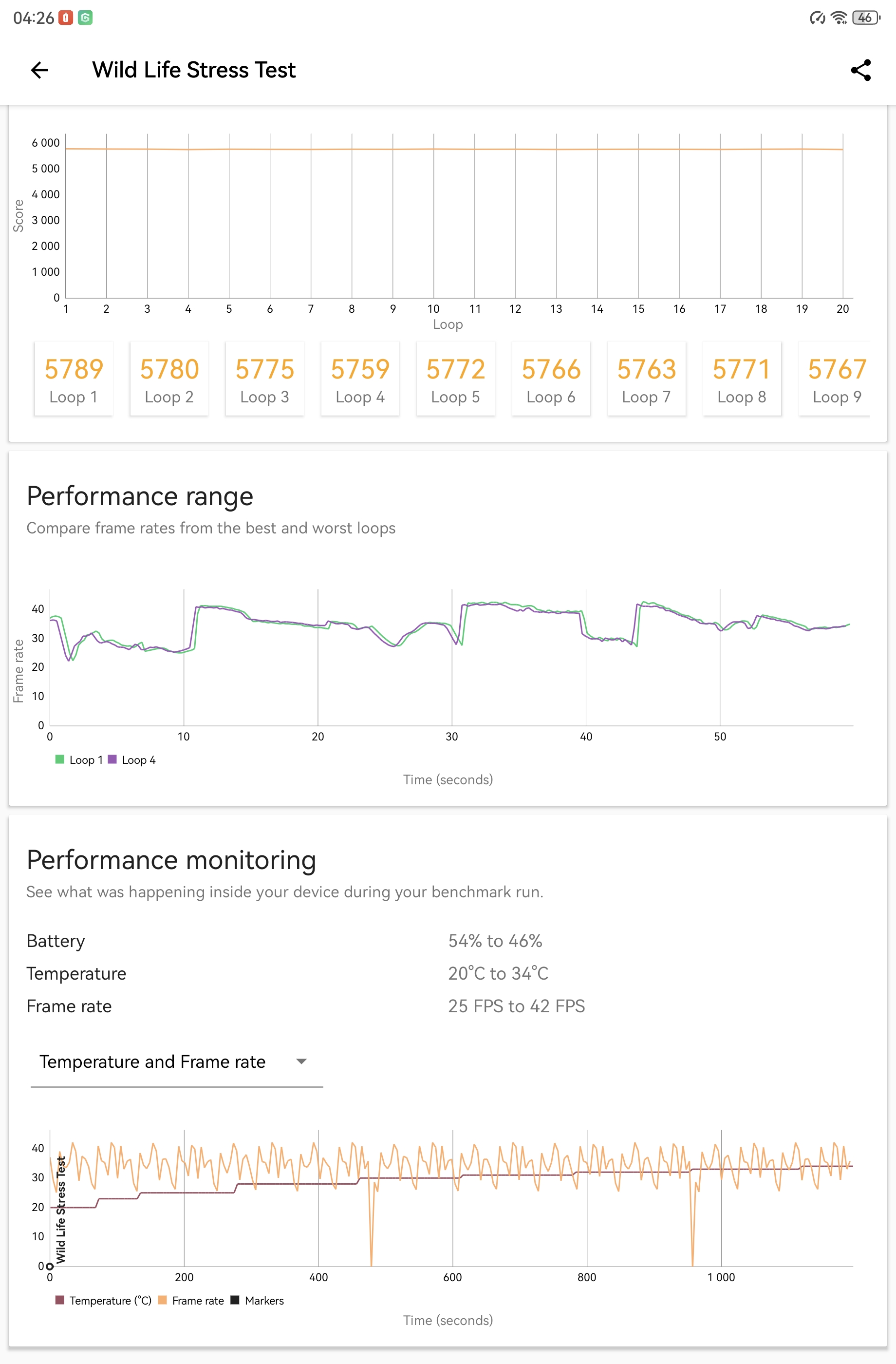Screen dimensions: 896x1364
Task: Tap the Wi-Fi status icon
Action: point(840,18)
